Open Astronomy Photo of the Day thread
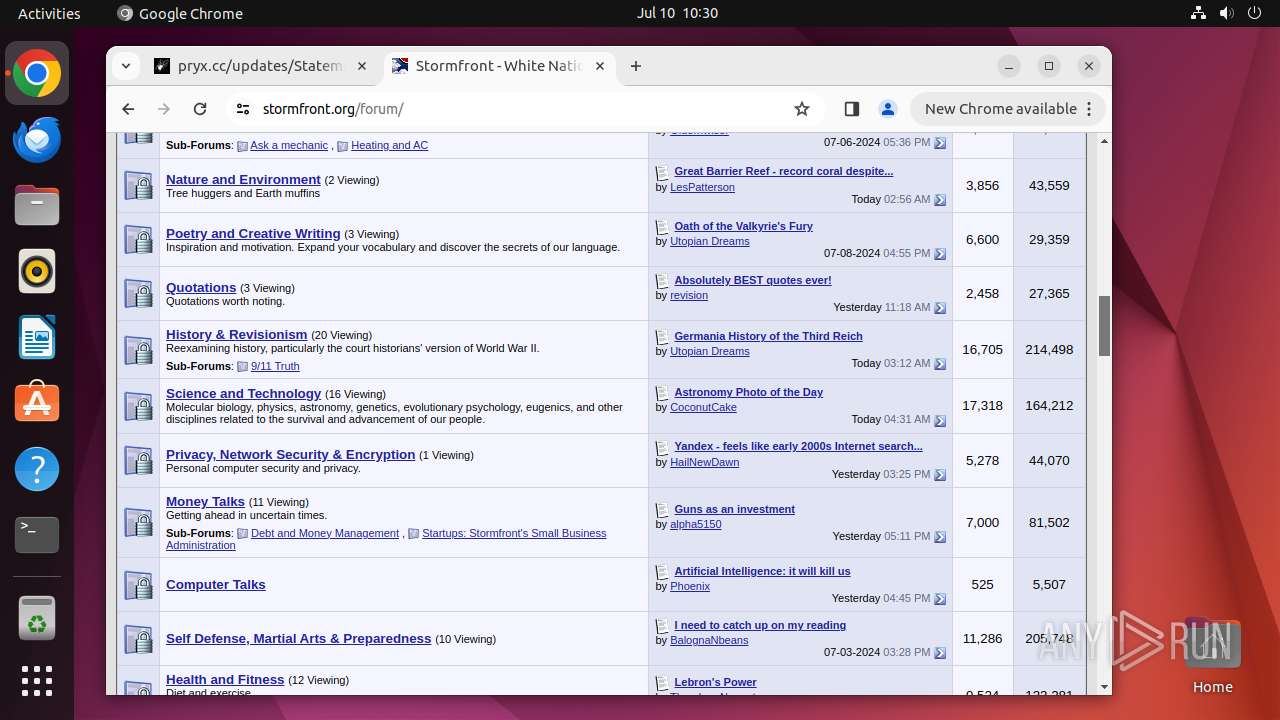The width and height of the screenshot is (1280, 720). coord(749,393)
